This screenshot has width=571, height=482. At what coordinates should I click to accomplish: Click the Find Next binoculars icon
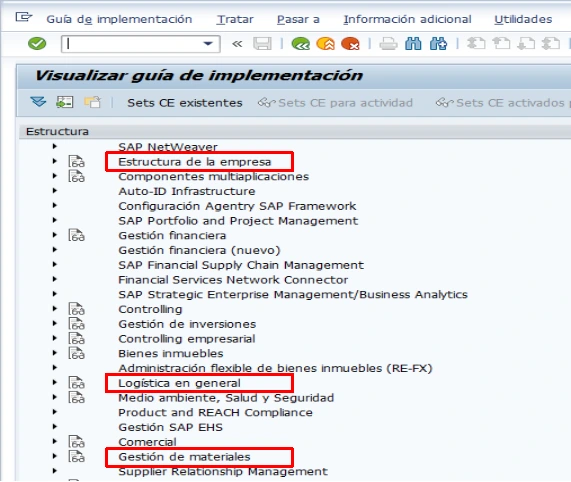438,44
